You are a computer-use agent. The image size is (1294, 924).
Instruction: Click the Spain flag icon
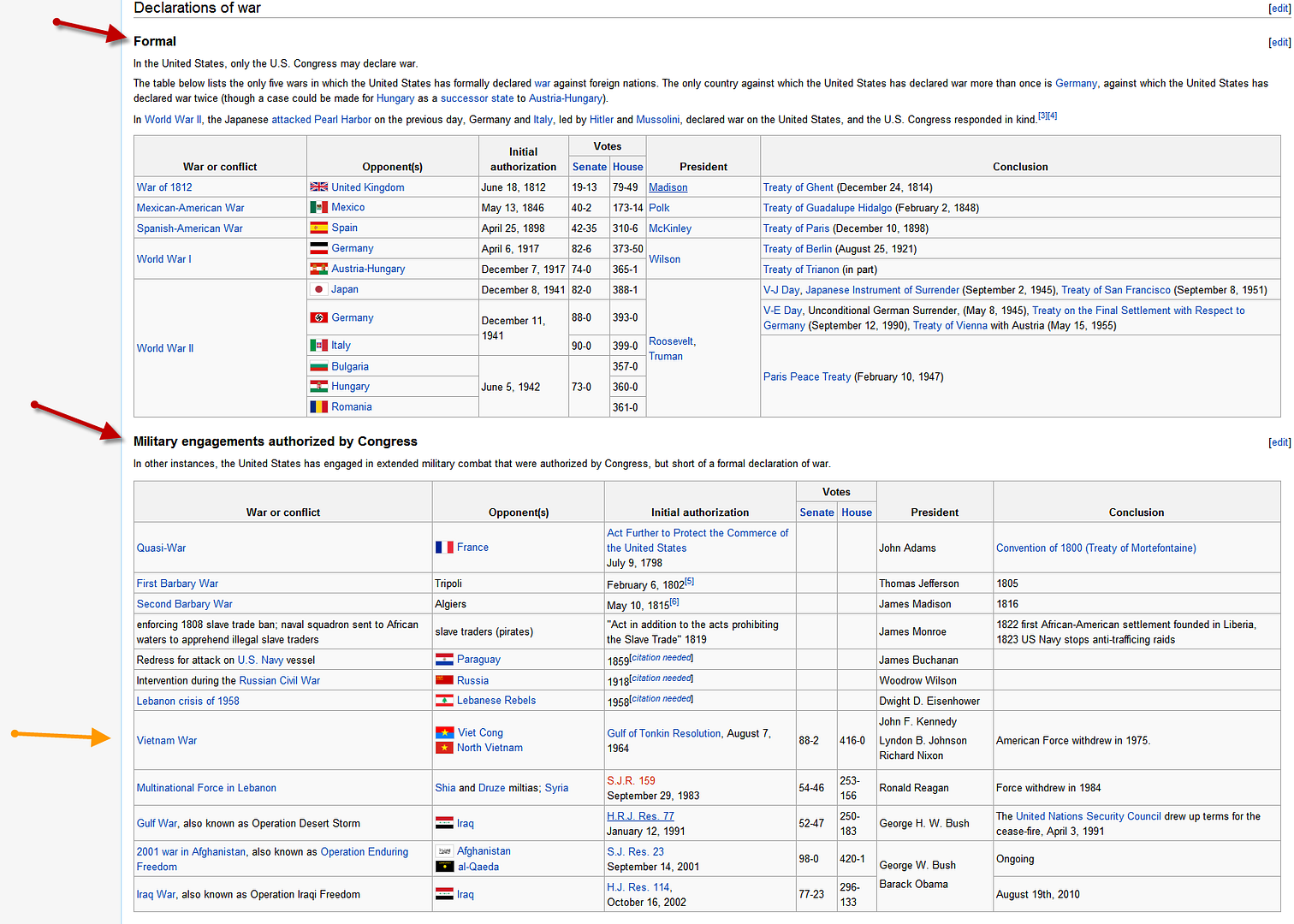coord(318,228)
